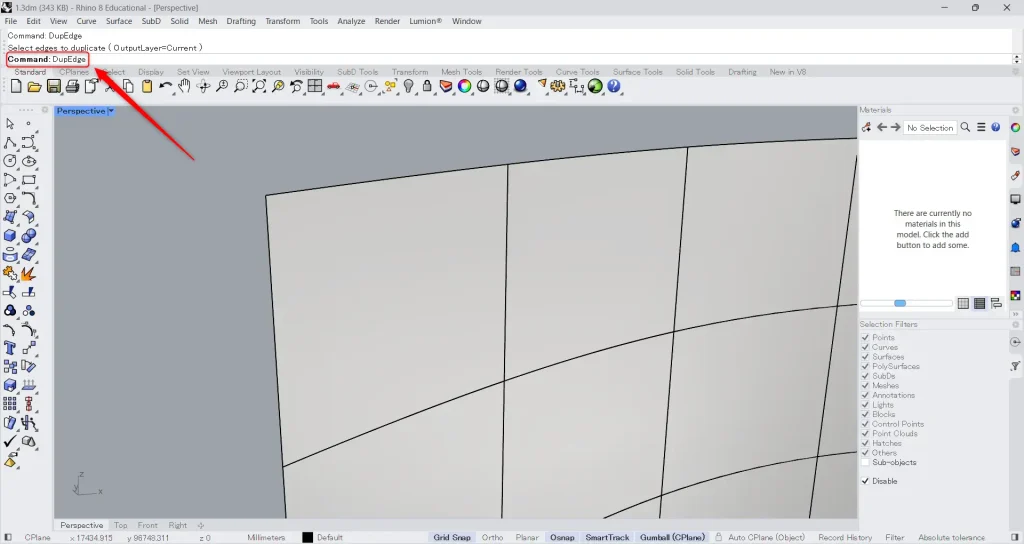Switch to the Front viewport tab
The width and height of the screenshot is (1024, 544).
click(148, 525)
